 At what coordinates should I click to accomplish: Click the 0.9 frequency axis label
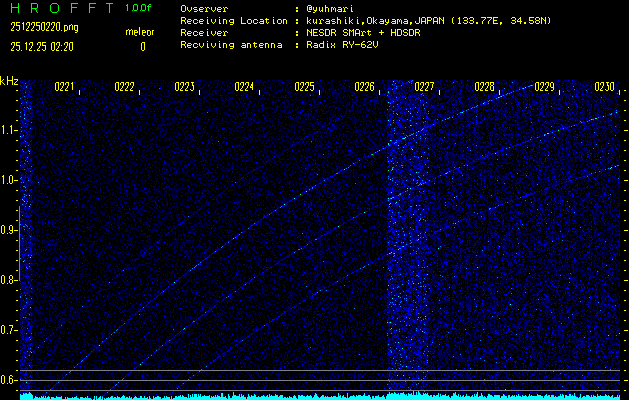pyautogui.click(x=9, y=230)
